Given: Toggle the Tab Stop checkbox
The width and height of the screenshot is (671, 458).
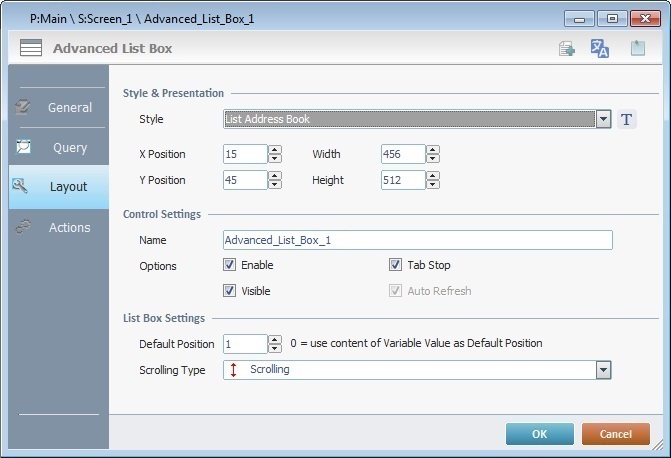Looking at the screenshot, I should click(395, 265).
